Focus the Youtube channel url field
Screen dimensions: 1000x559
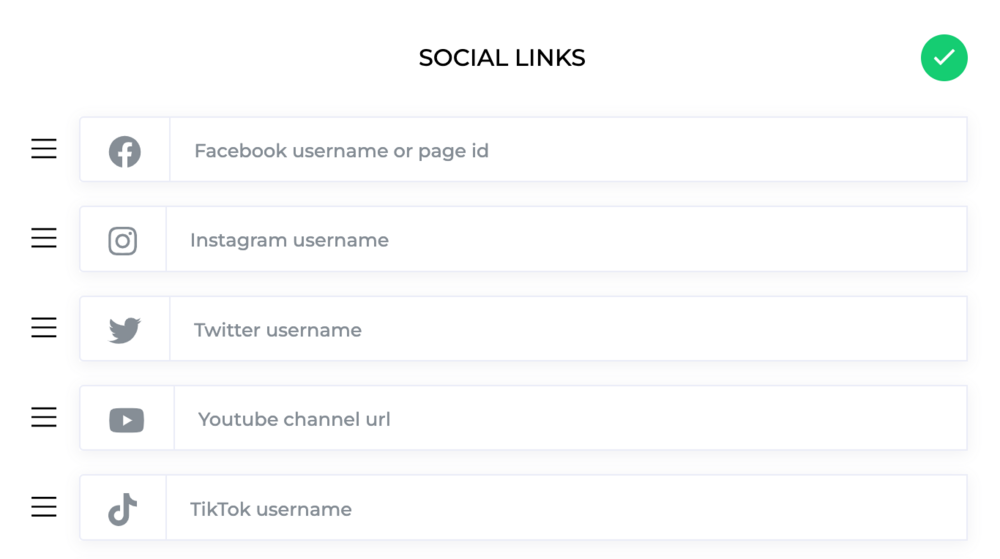(570, 417)
